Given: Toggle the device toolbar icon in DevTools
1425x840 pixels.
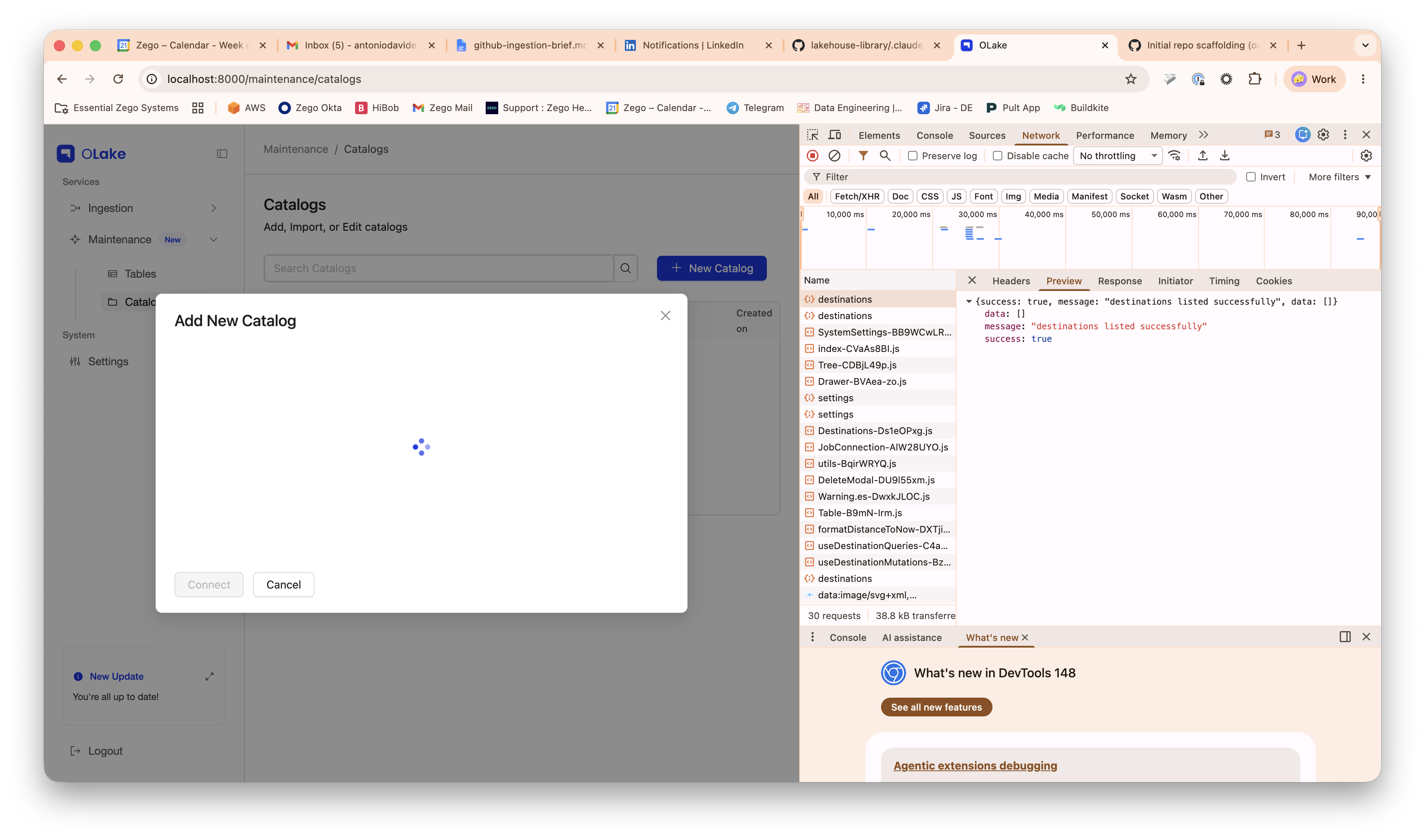Looking at the screenshot, I should [x=835, y=135].
